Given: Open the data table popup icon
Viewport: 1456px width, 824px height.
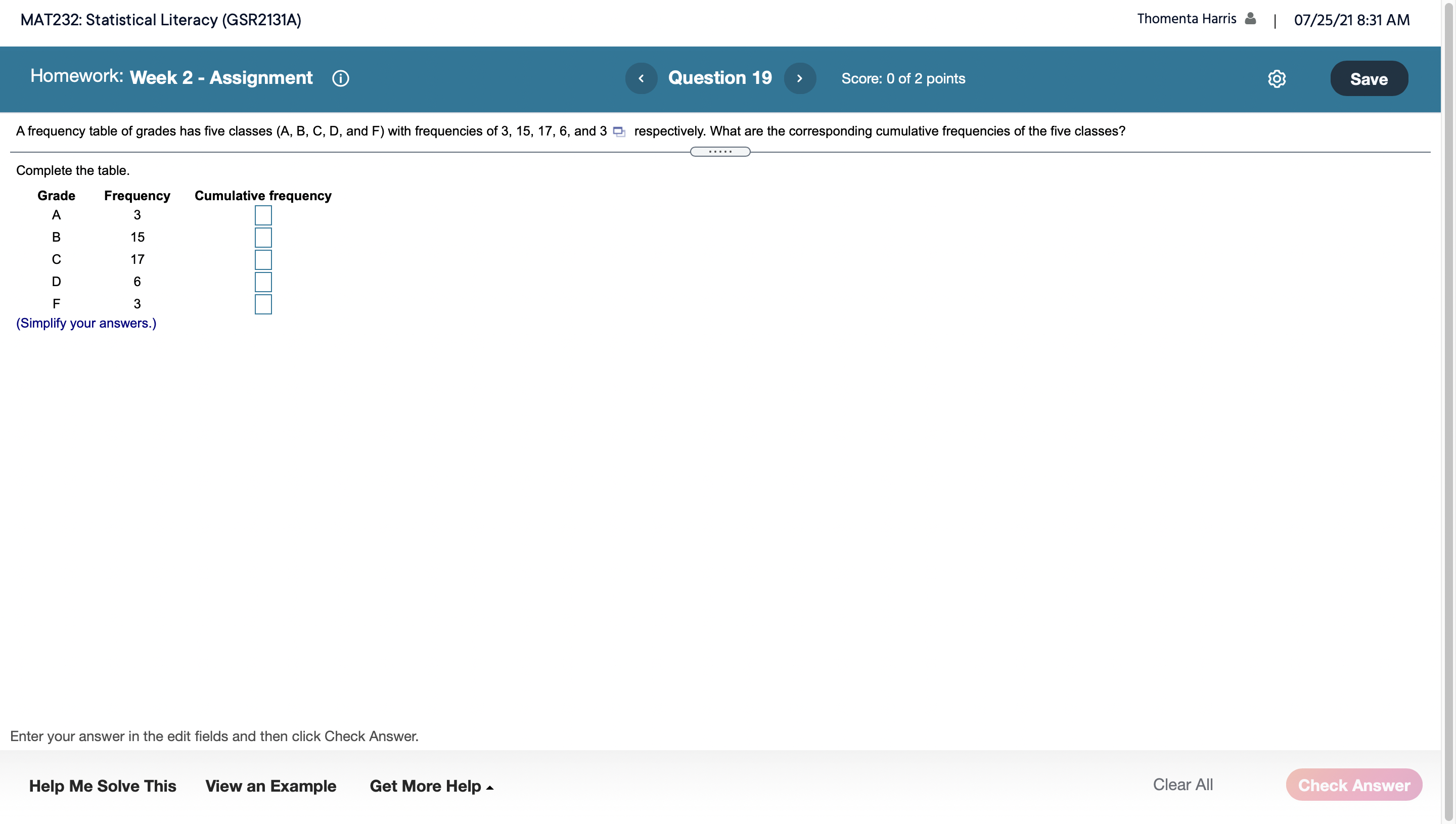Looking at the screenshot, I should (x=619, y=132).
